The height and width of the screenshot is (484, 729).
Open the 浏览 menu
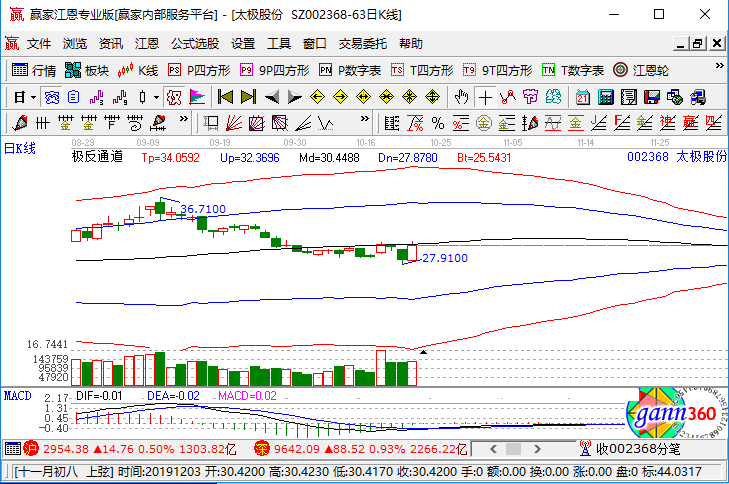click(75, 44)
